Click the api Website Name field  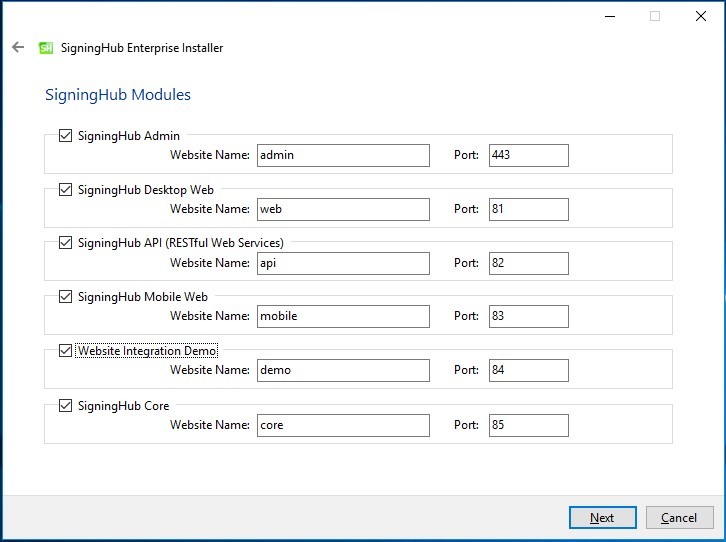coord(343,263)
